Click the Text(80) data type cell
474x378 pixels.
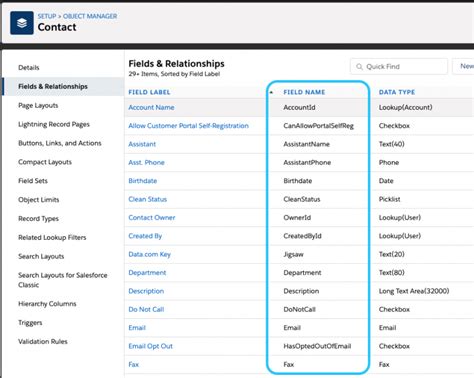[x=392, y=273]
